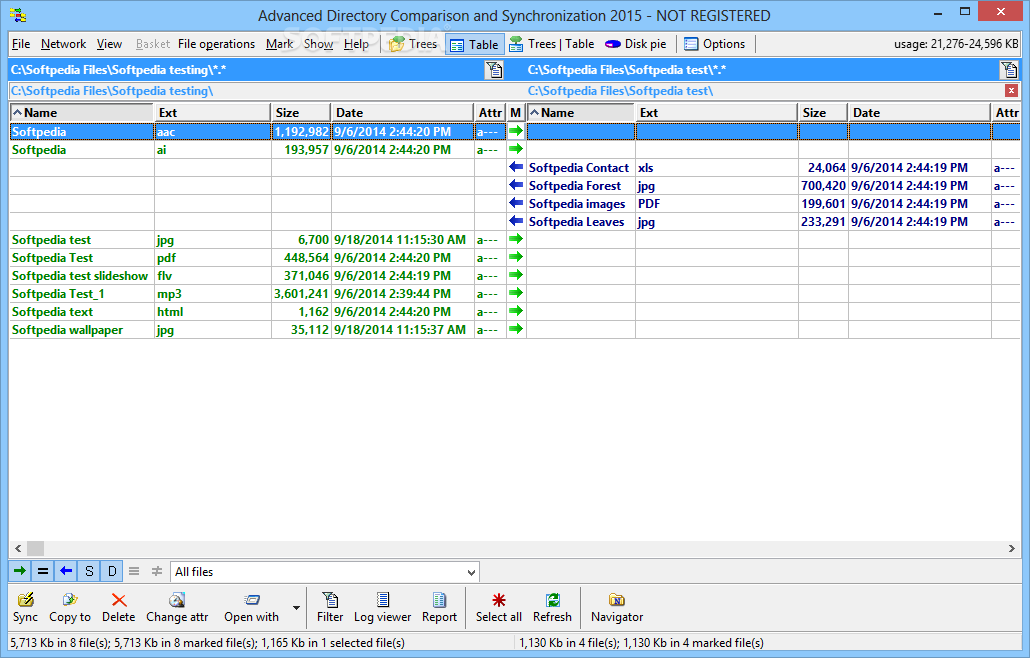This screenshot has height=658, width=1030.
Task: Expand the Open with dropdown arrow
Action: pyautogui.click(x=296, y=607)
